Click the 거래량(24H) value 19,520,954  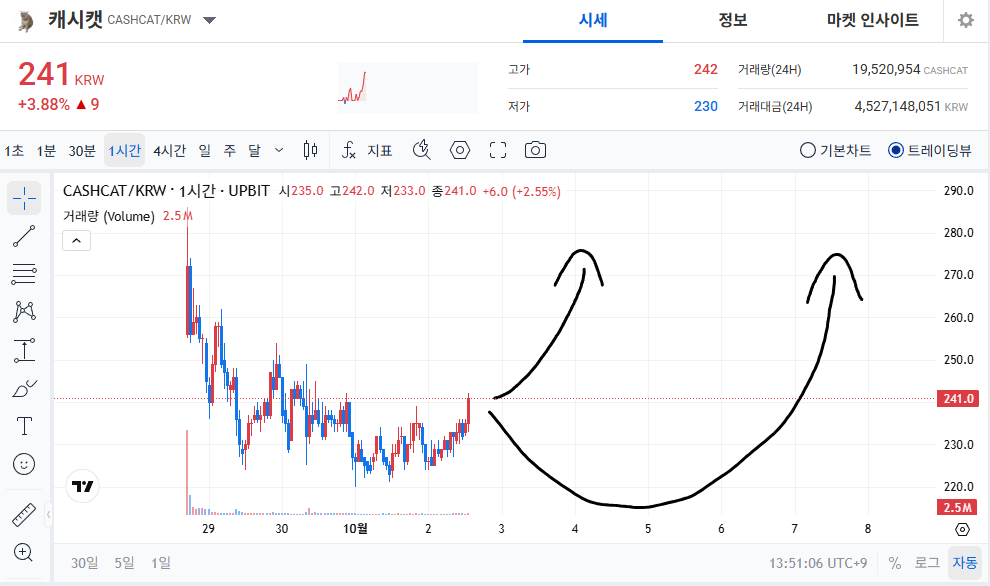coord(886,69)
